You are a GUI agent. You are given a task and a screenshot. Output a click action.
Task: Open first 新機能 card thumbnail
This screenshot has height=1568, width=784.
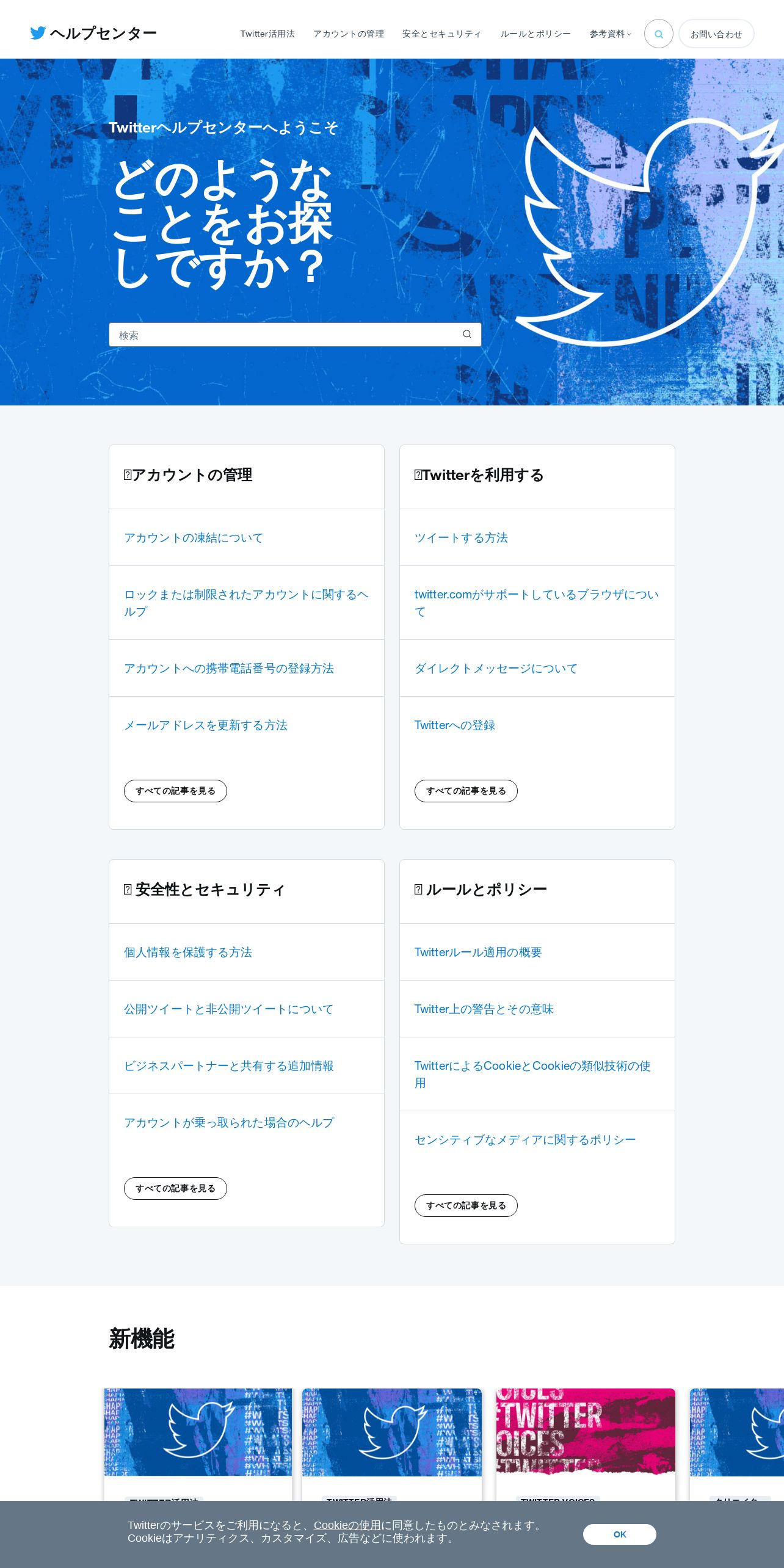pos(198,1432)
